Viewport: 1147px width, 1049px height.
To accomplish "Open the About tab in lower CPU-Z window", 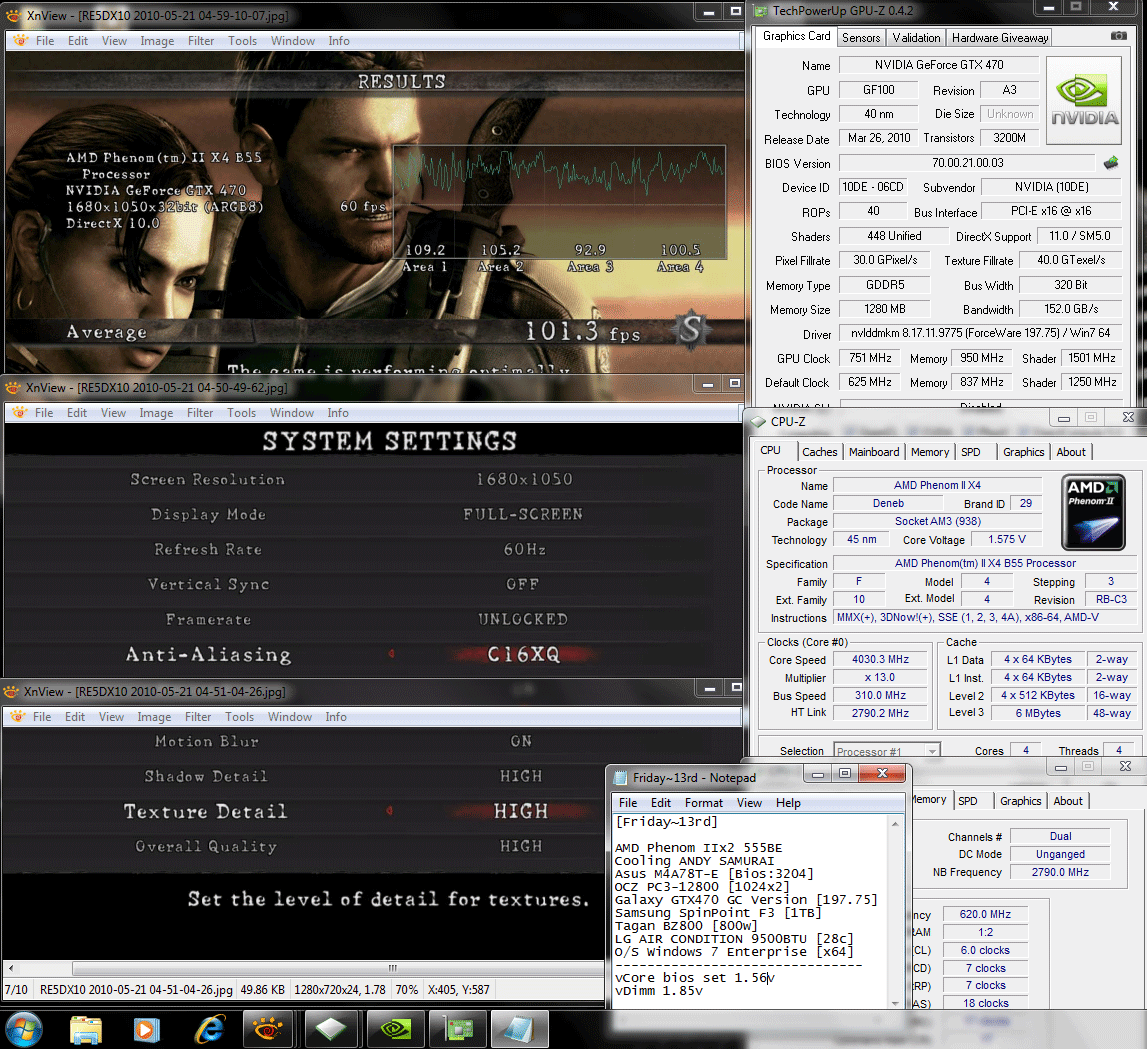I will pos(1068,801).
